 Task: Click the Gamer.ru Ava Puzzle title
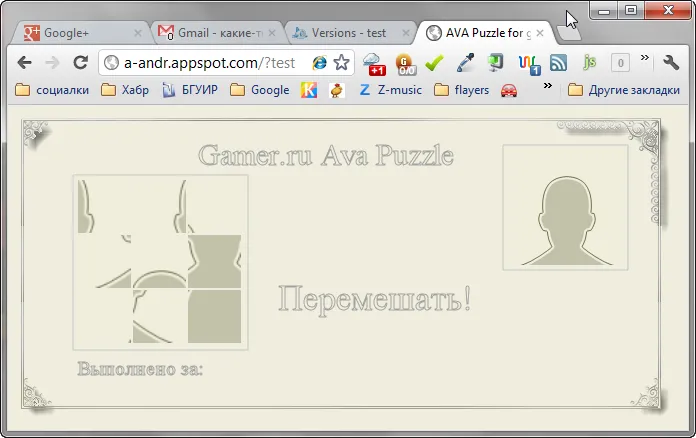pyautogui.click(x=326, y=155)
